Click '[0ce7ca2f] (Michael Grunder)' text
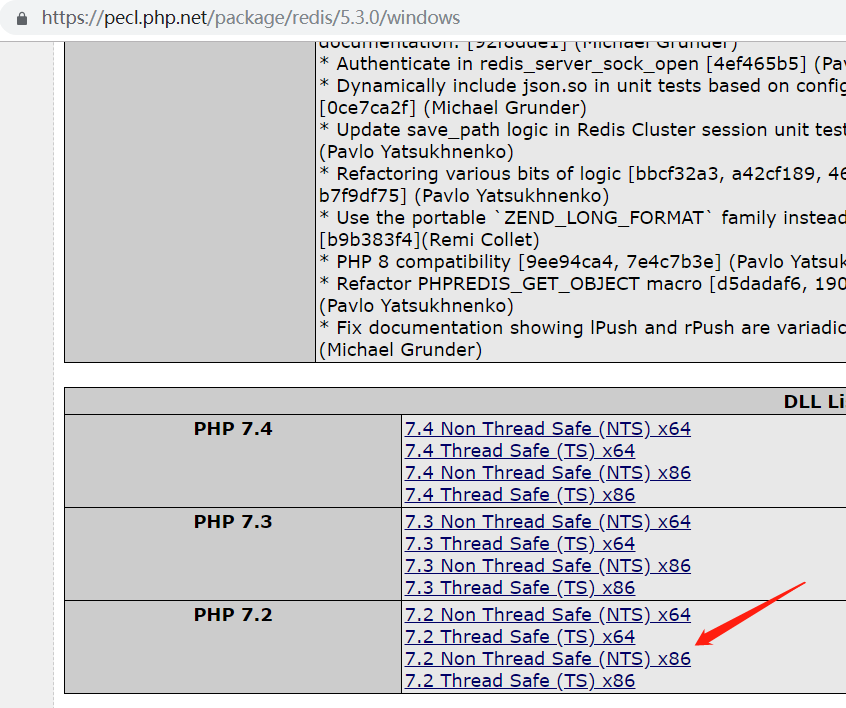846x708 pixels. (453, 108)
